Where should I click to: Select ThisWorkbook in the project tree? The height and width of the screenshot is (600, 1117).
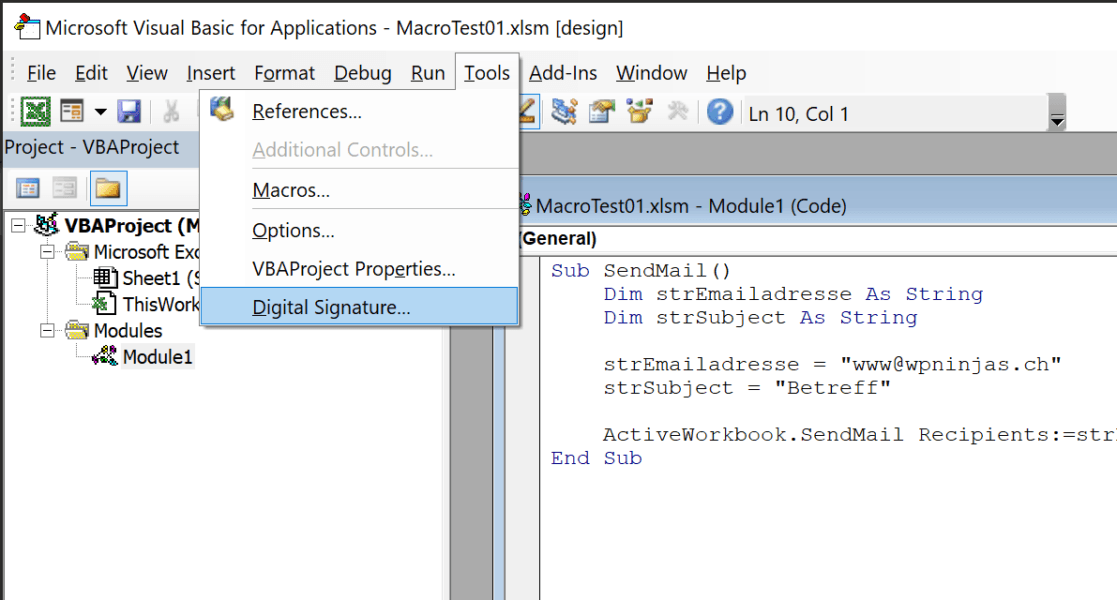147,304
